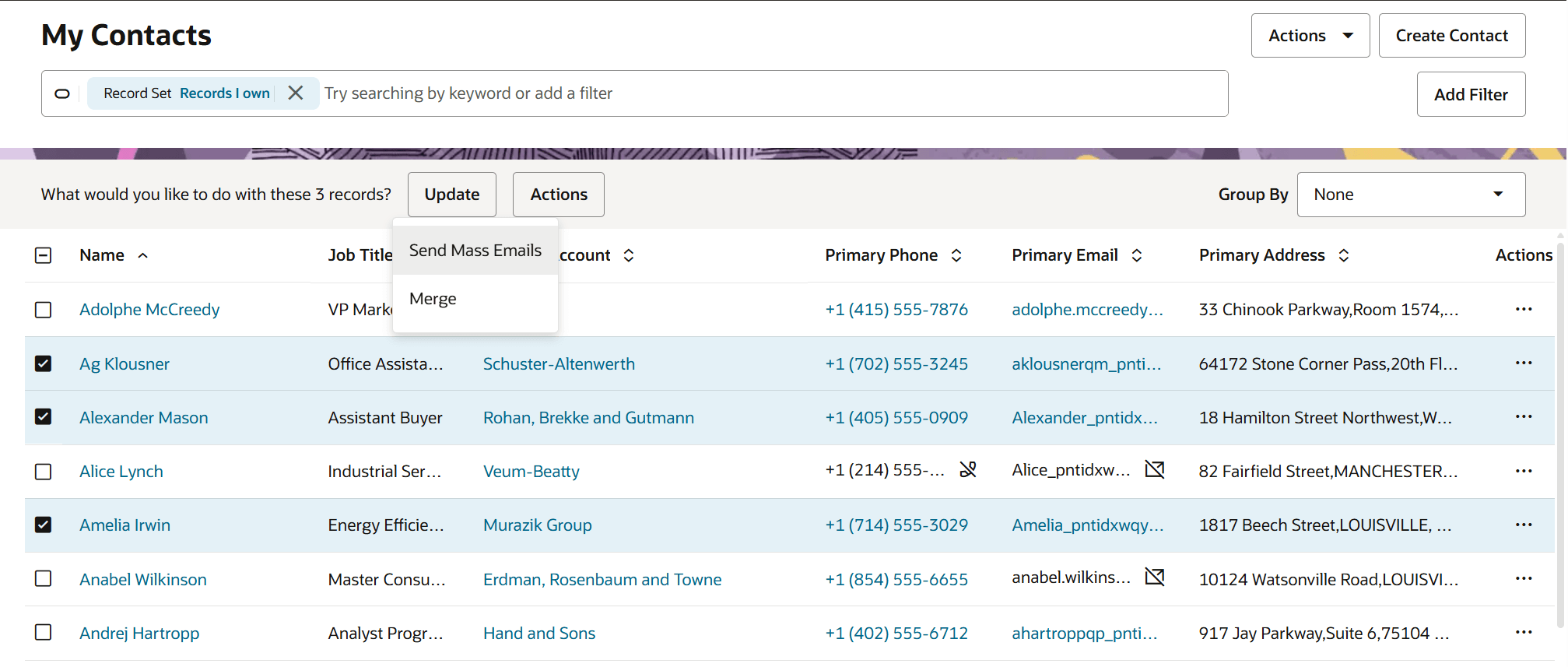This screenshot has height=667, width=1568.
Task: Open row actions menu for Alice Lynch
Action: [x=1524, y=471]
